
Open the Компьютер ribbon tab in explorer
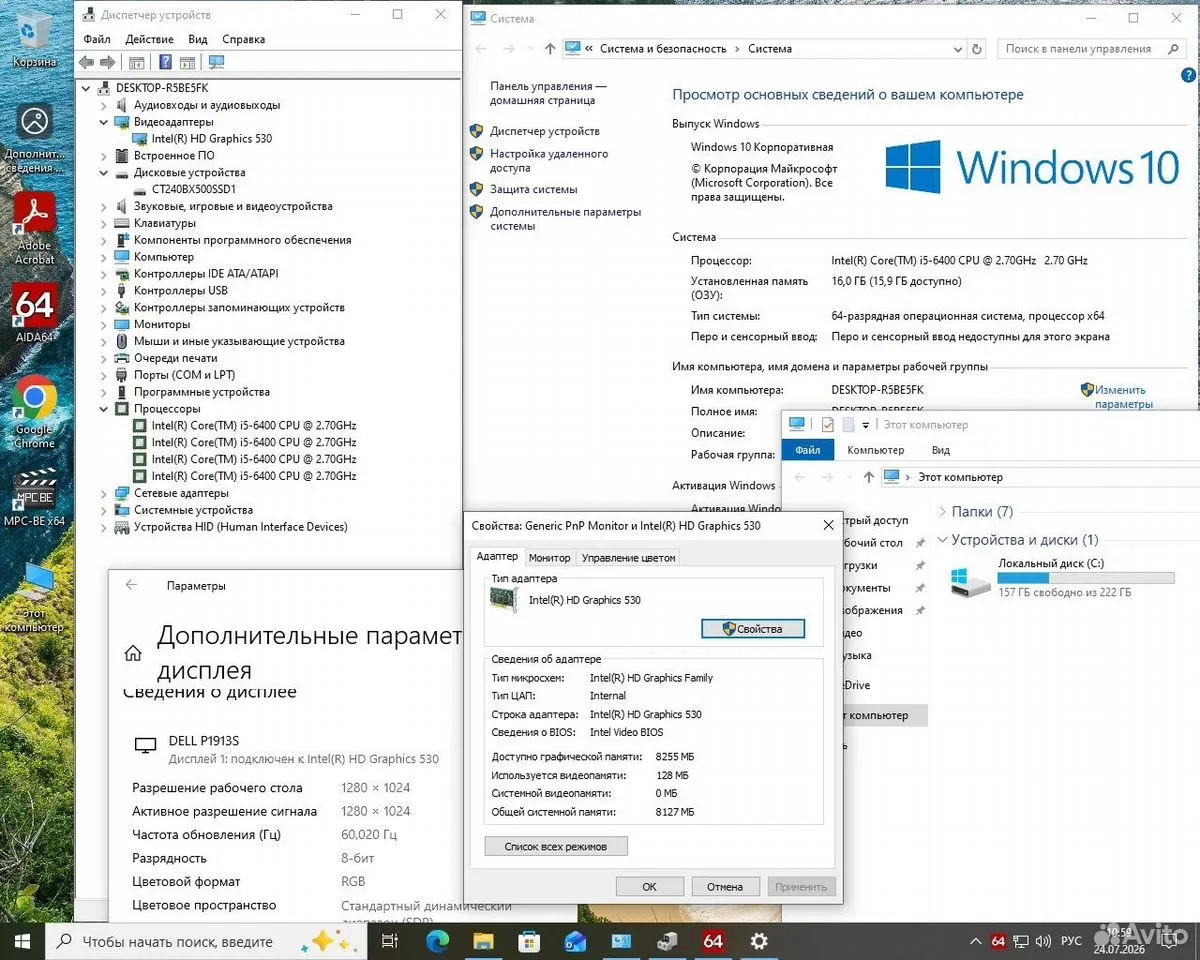875,450
